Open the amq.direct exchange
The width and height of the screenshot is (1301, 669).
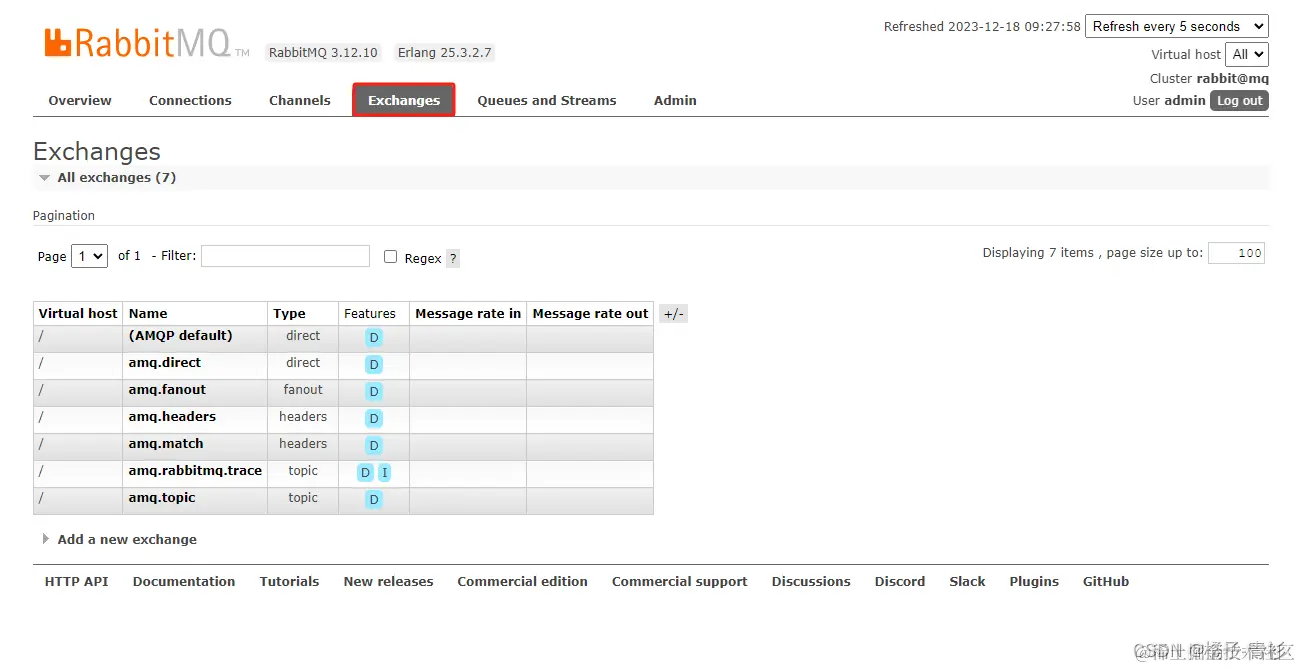point(165,363)
